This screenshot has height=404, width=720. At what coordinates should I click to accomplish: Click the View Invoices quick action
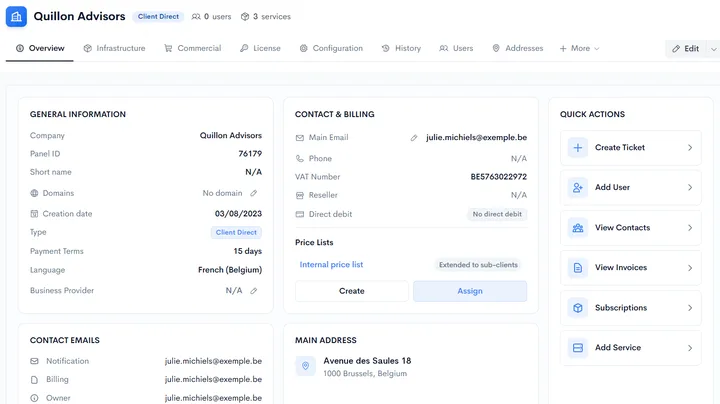630,268
